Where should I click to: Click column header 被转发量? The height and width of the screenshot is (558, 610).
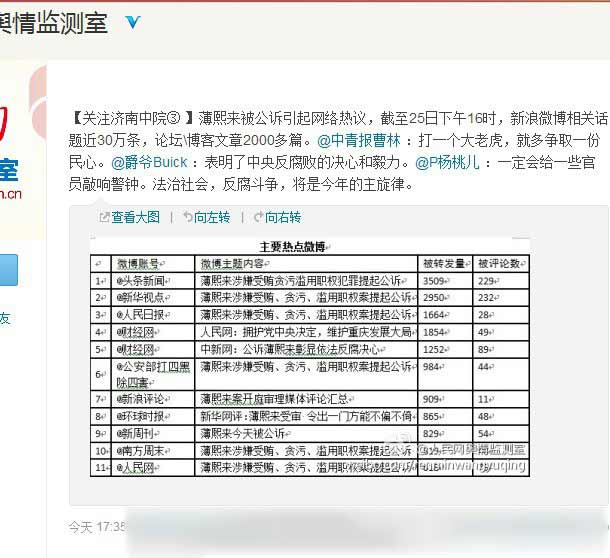pyautogui.click(x=444, y=264)
